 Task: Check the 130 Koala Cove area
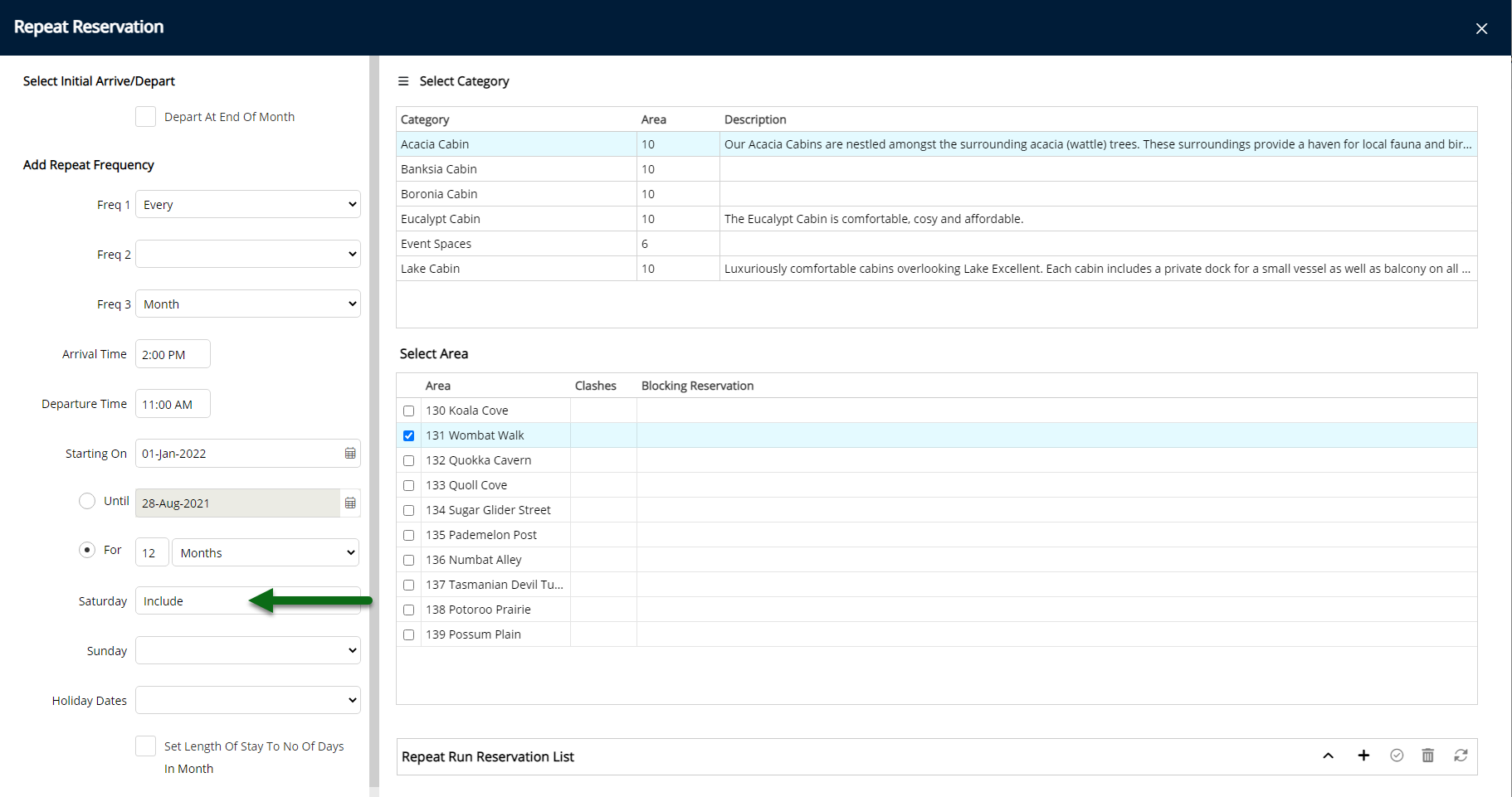(408, 411)
